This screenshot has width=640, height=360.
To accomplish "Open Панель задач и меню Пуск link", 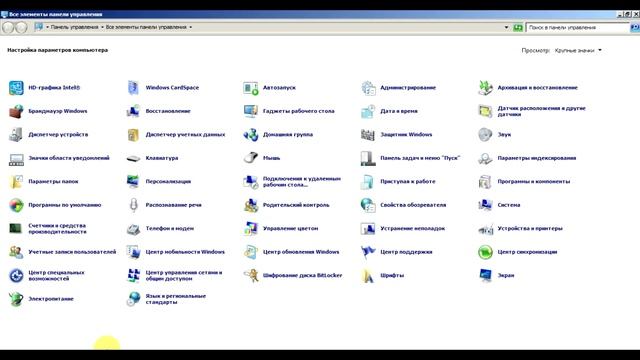I will tap(420, 158).
